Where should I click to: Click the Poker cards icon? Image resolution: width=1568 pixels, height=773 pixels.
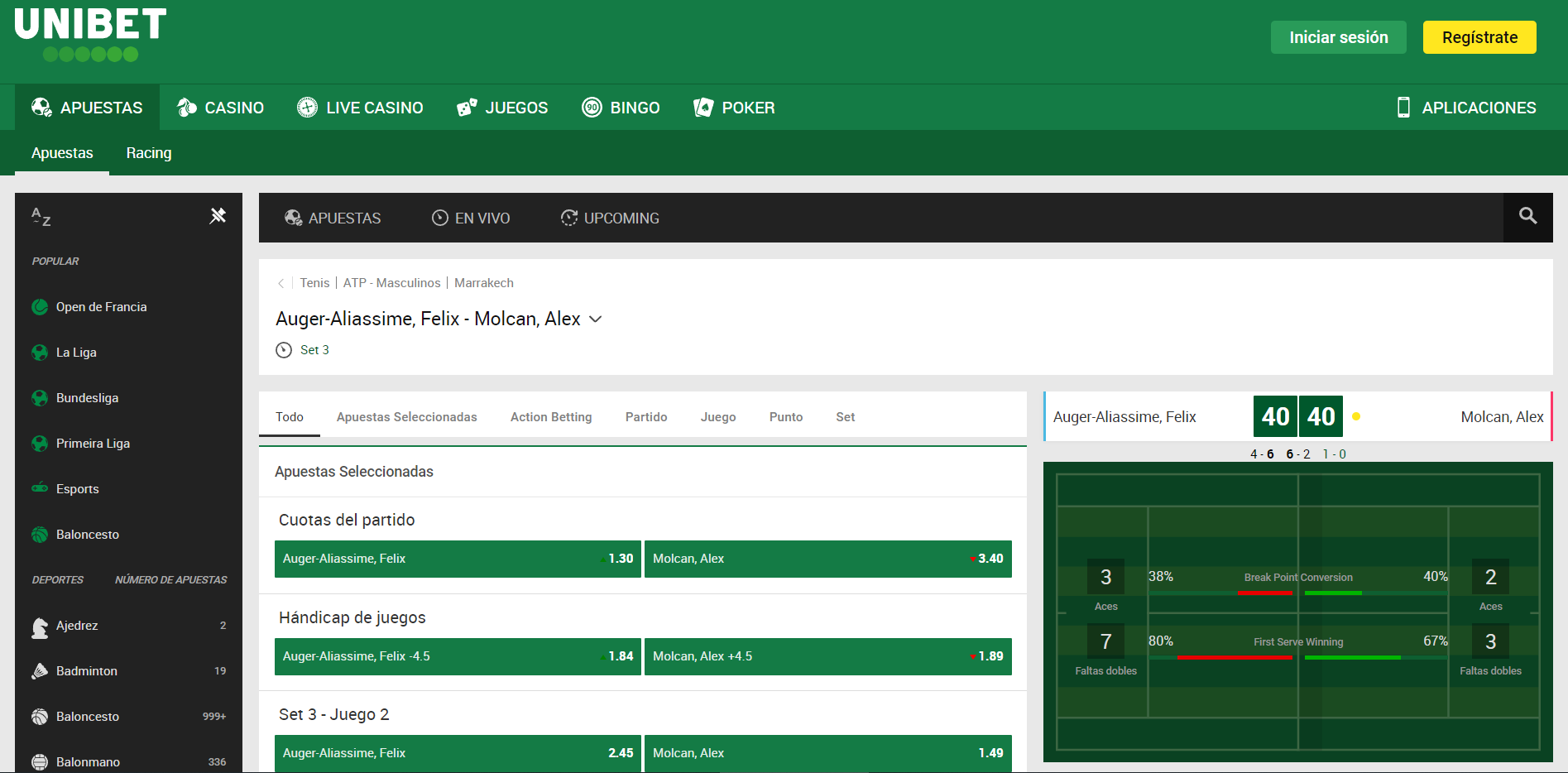[703, 108]
